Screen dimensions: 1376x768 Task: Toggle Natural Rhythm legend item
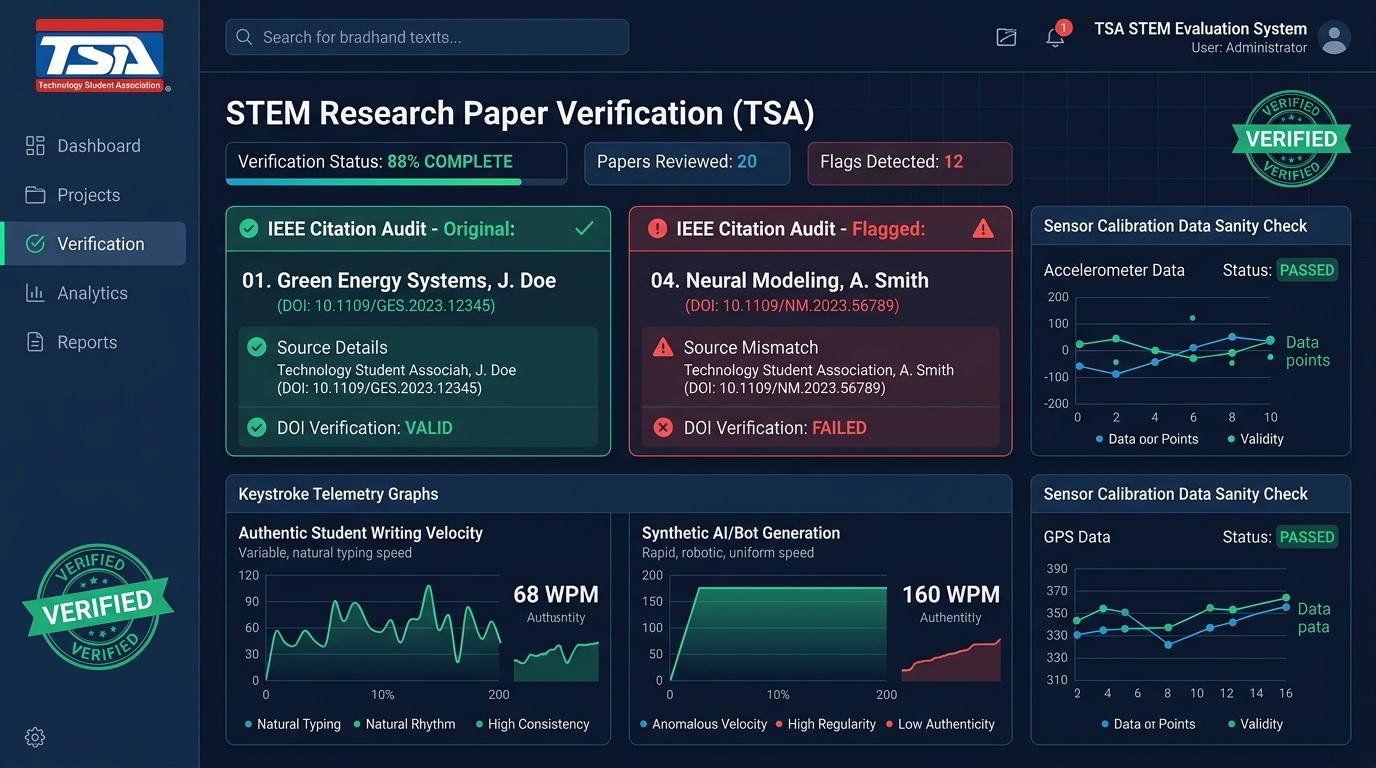(404, 724)
